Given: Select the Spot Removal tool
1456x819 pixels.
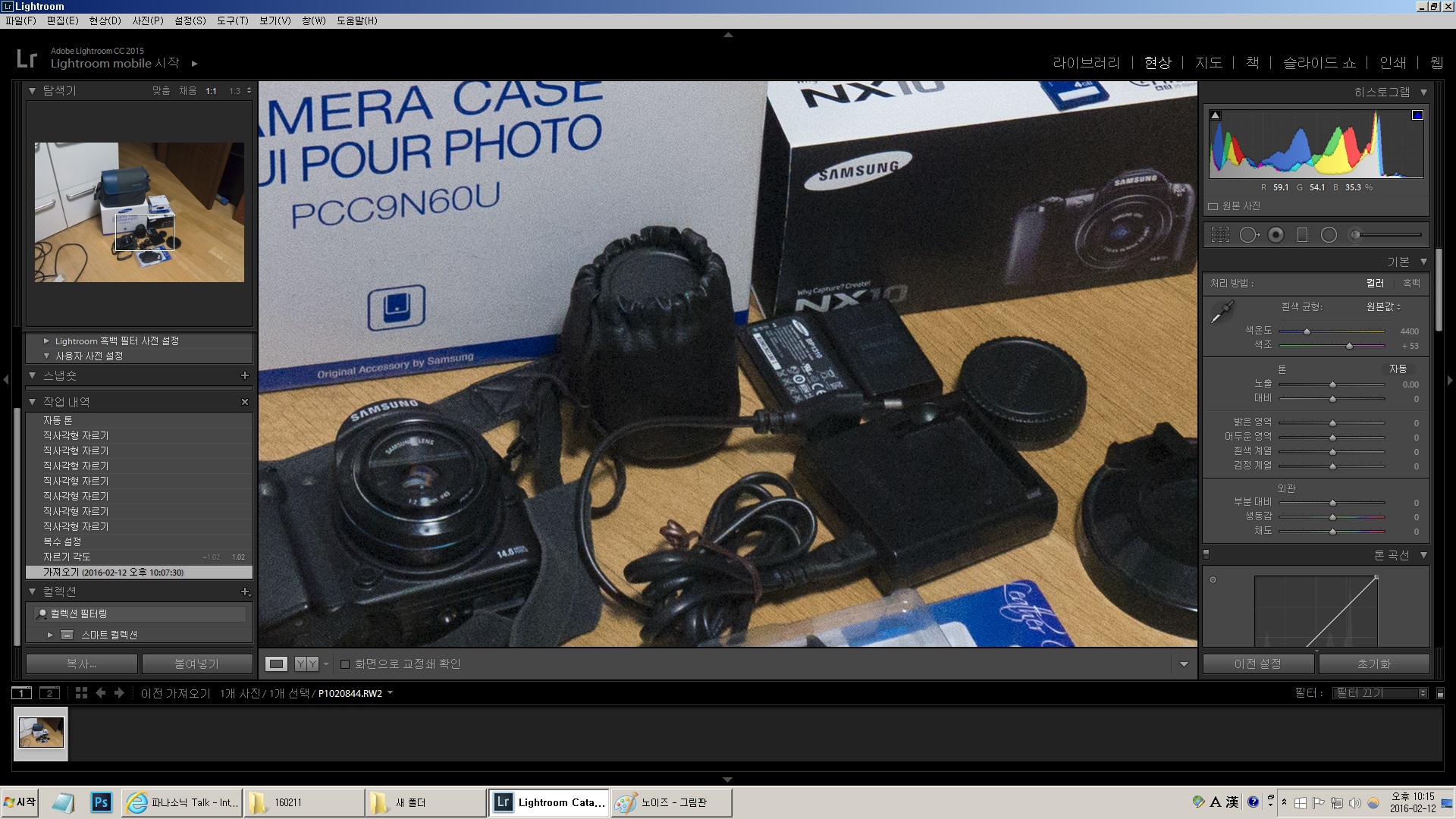Looking at the screenshot, I should click(1248, 235).
